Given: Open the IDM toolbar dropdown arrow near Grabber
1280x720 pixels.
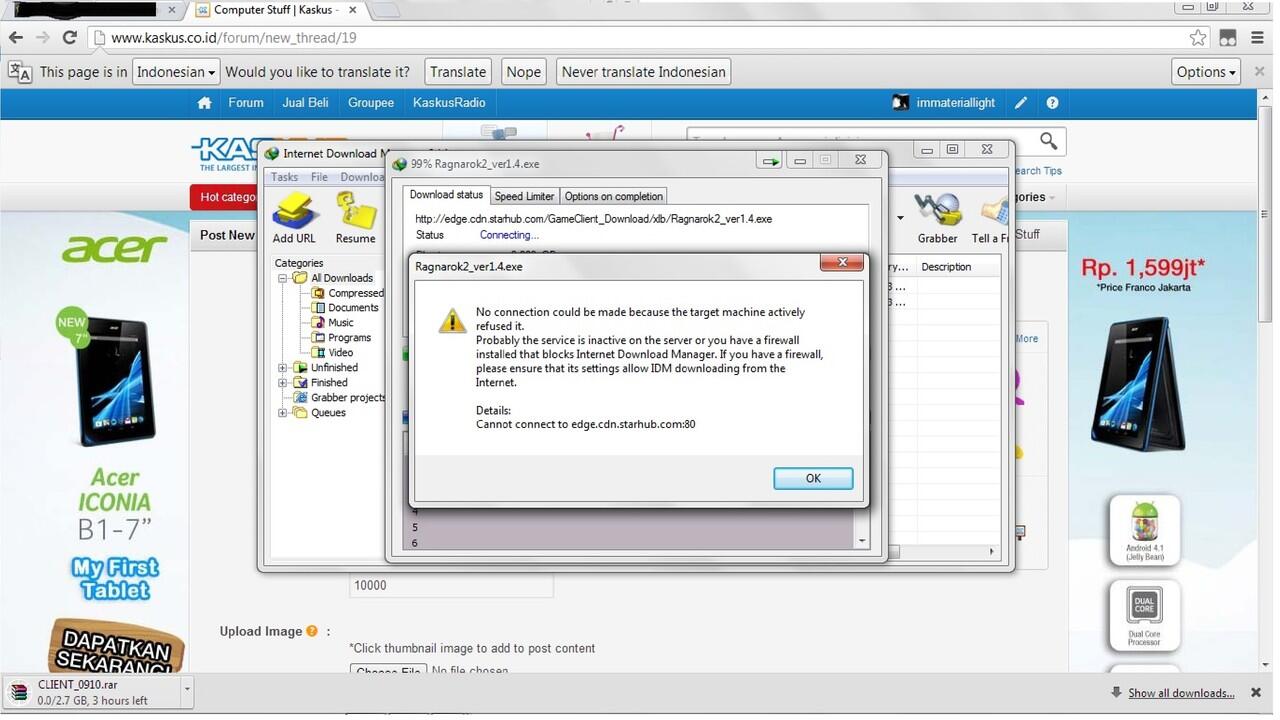Looking at the screenshot, I should pos(899,218).
